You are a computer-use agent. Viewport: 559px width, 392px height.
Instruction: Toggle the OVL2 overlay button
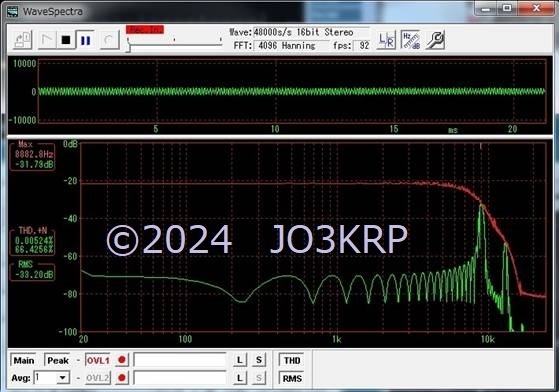[98, 377]
